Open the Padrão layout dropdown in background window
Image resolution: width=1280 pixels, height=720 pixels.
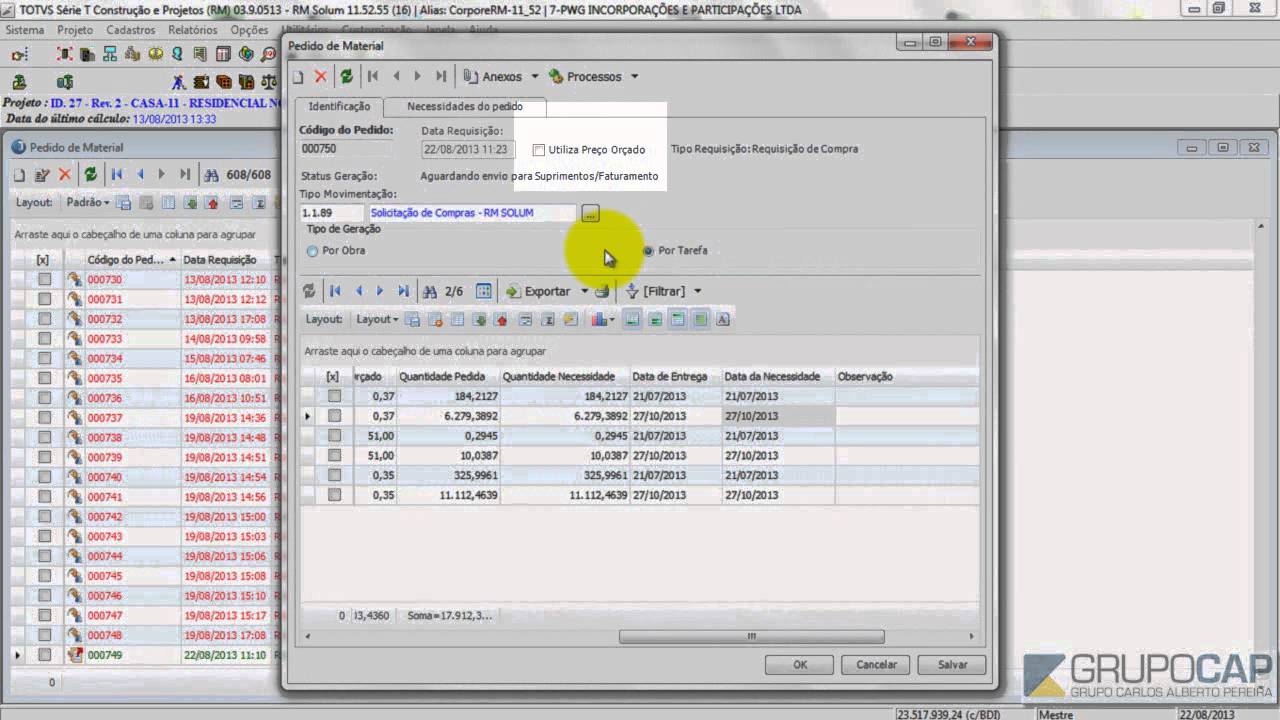[x=88, y=203]
